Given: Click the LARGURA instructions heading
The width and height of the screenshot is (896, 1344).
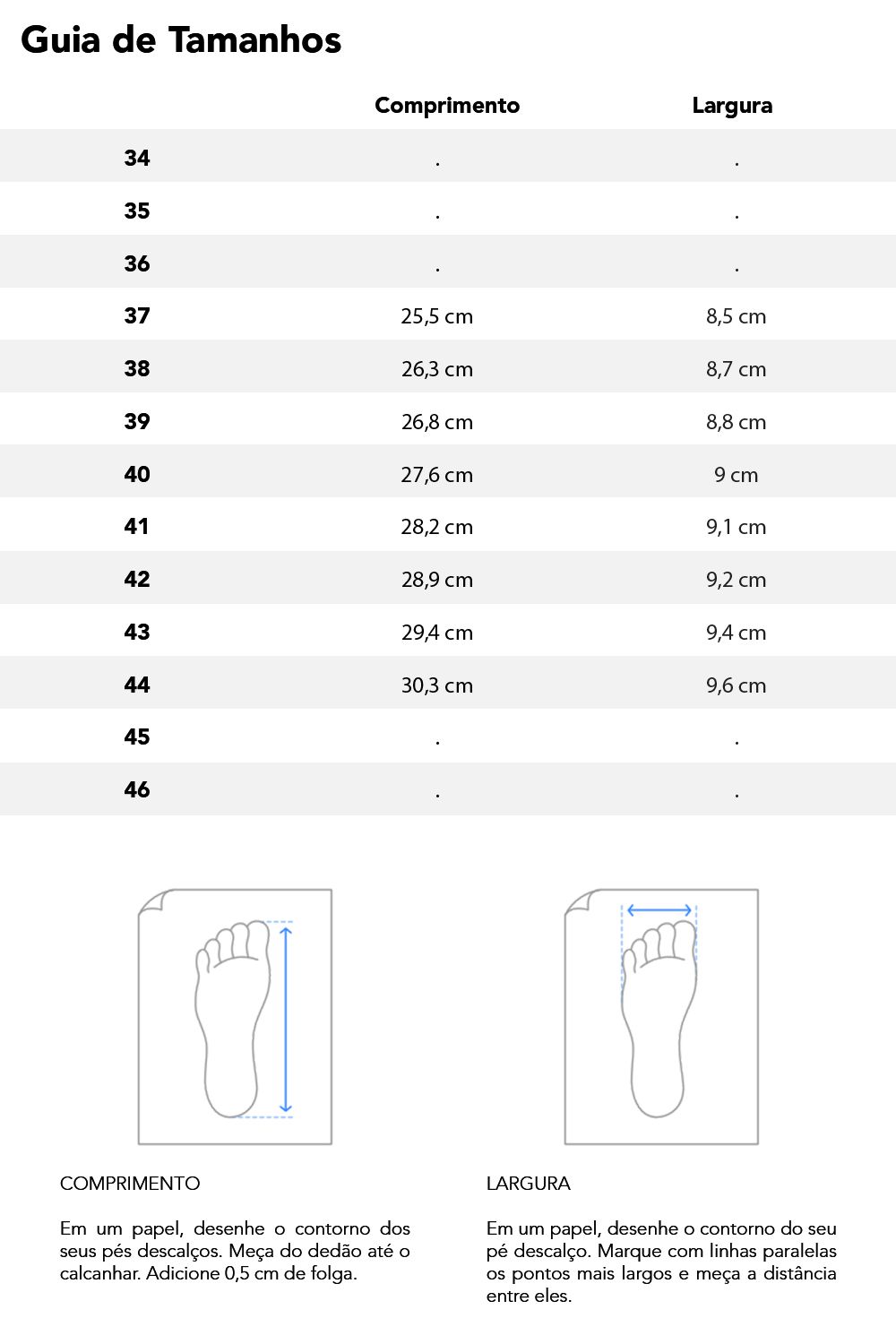Looking at the screenshot, I should point(529,1183).
